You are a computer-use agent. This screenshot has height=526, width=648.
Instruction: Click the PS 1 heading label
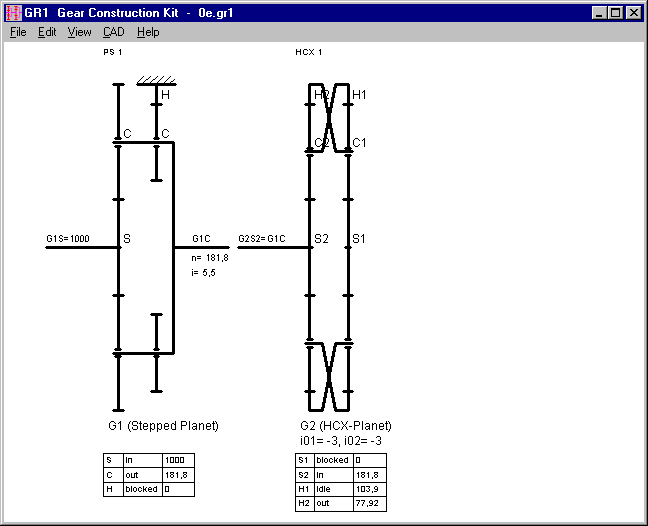[x=112, y=52]
